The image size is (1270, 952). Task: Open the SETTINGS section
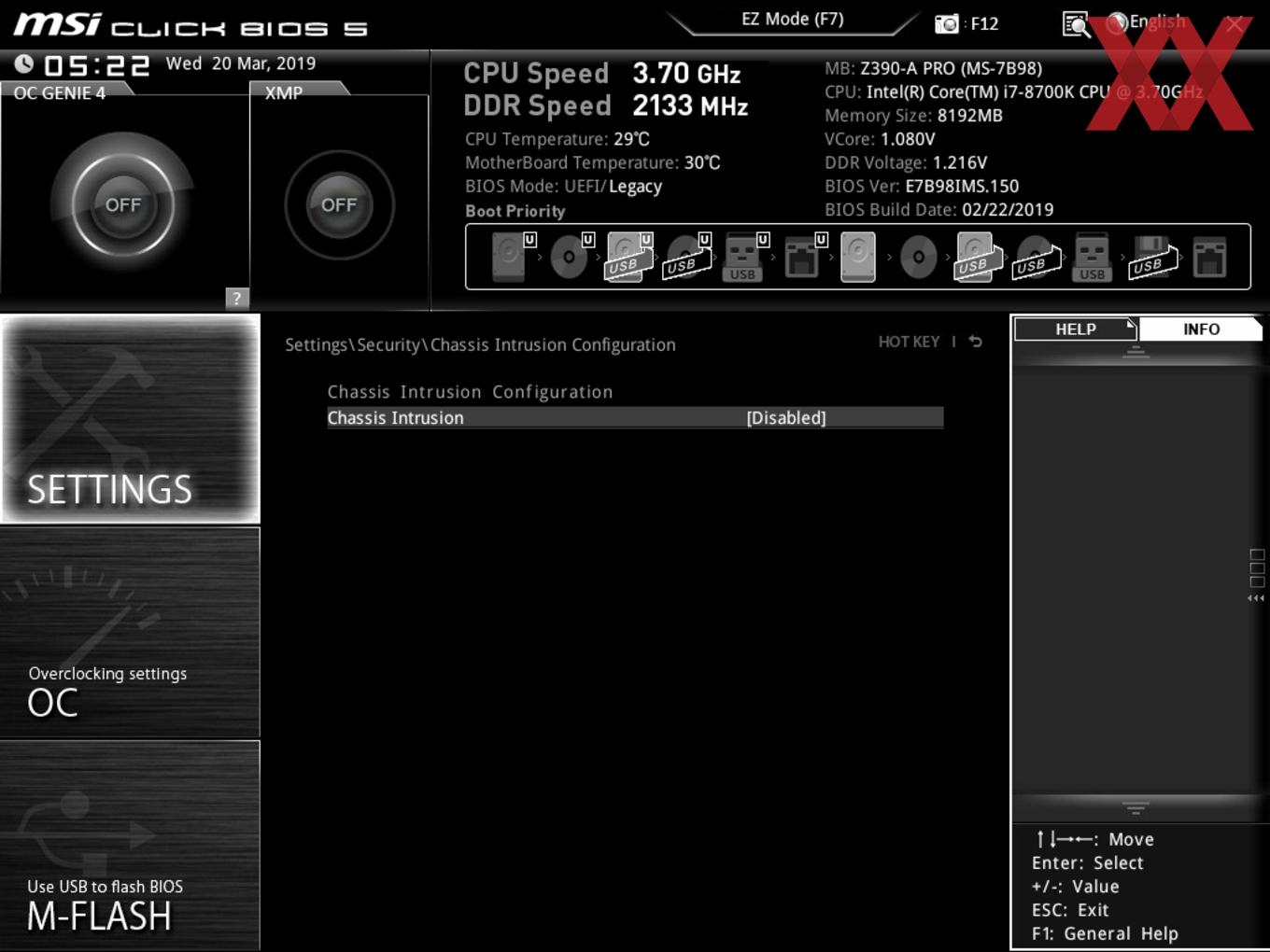130,418
